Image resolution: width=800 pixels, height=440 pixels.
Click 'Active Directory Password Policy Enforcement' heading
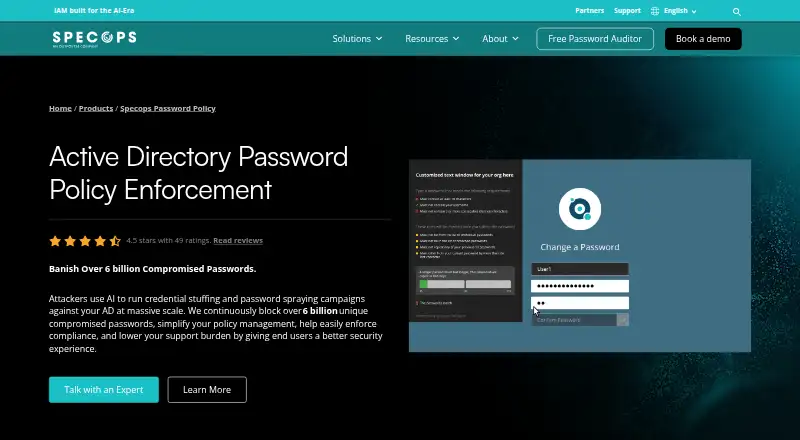(x=198, y=173)
